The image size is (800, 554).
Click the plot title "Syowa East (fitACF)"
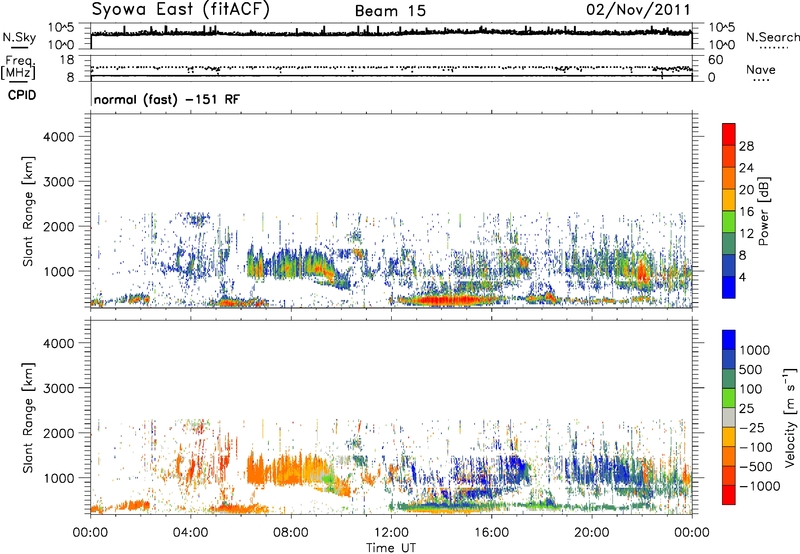pos(181,9)
